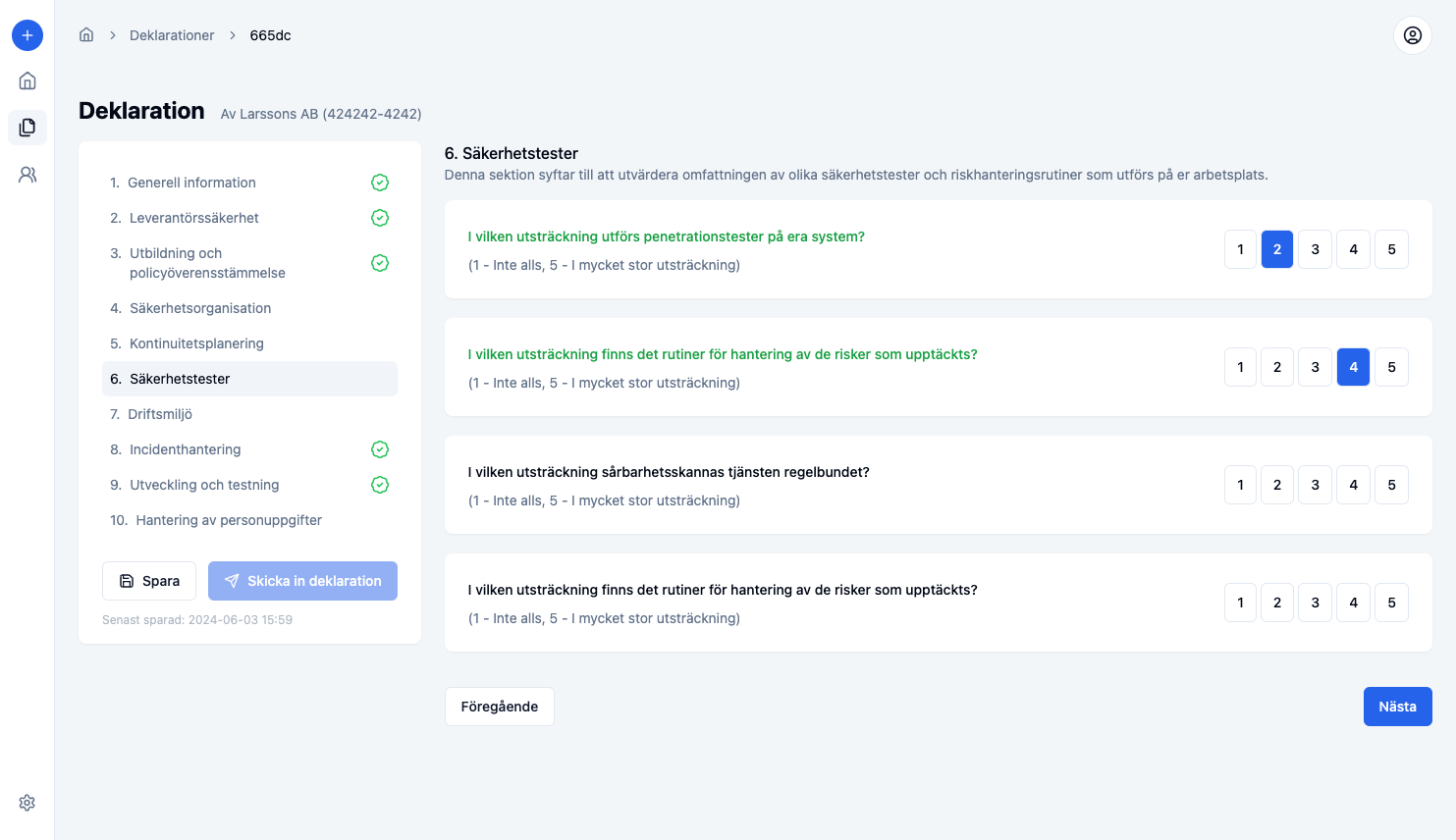Image resolution: width=1456 pixels, height=840 pixels.
Task: Select the documents icon in sidebar
Action: (x=27, y=128)
